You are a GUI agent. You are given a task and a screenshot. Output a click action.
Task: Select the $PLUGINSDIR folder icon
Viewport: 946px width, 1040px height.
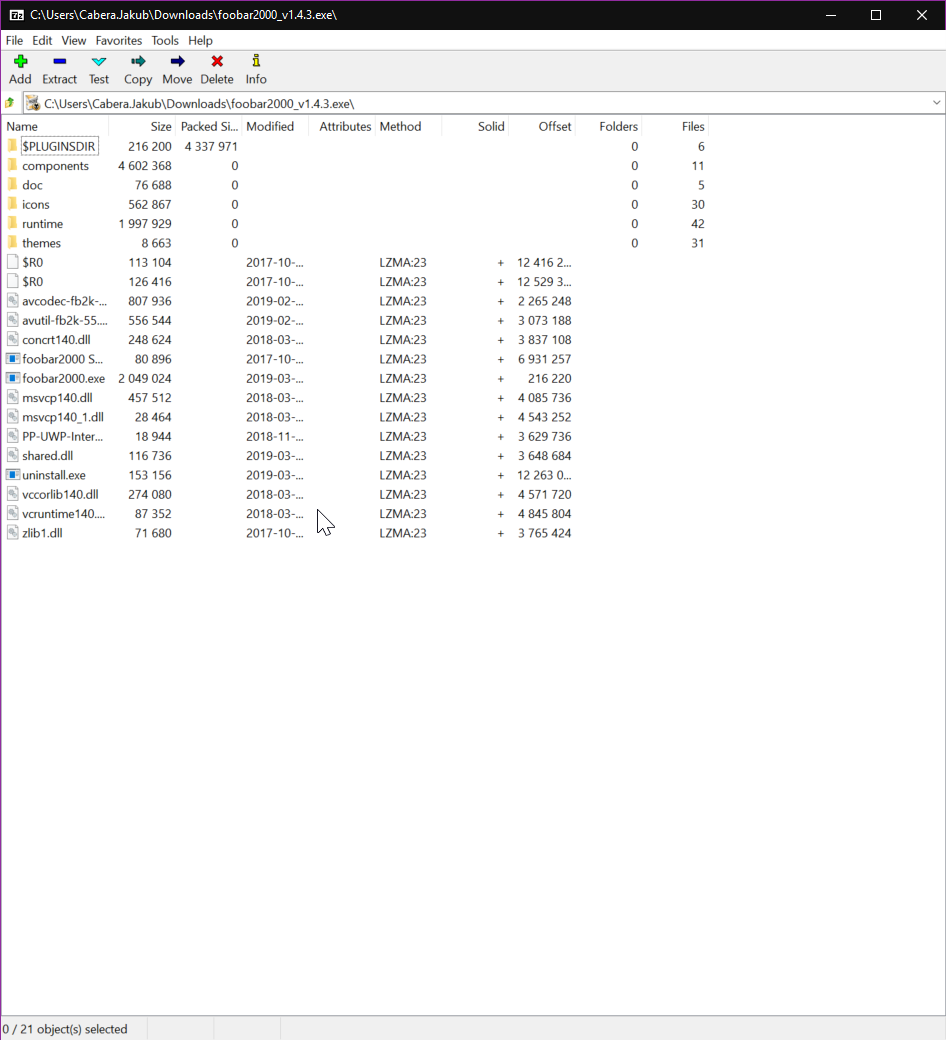13,146
